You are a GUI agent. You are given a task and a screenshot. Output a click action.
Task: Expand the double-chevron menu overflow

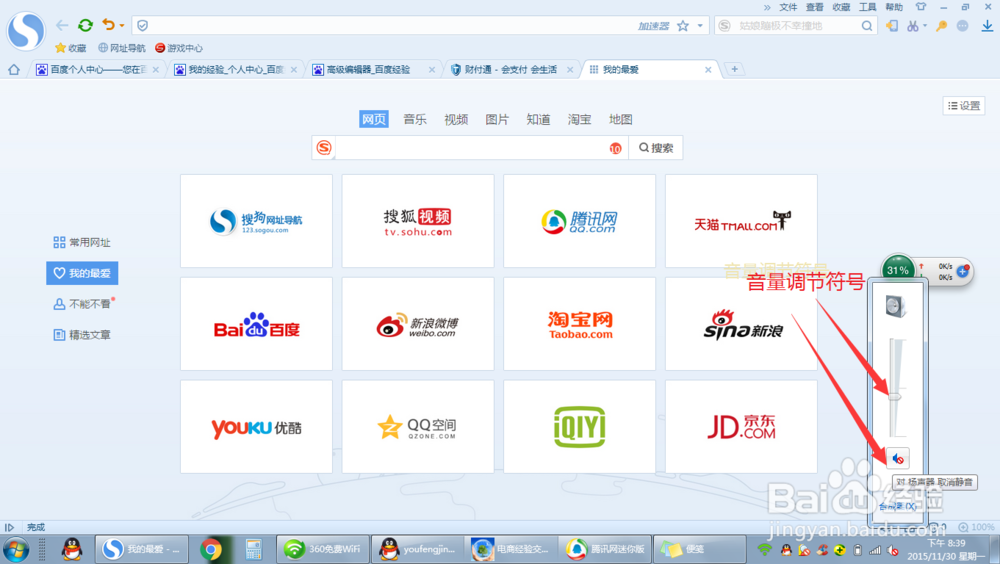click(x=767, y=8)
